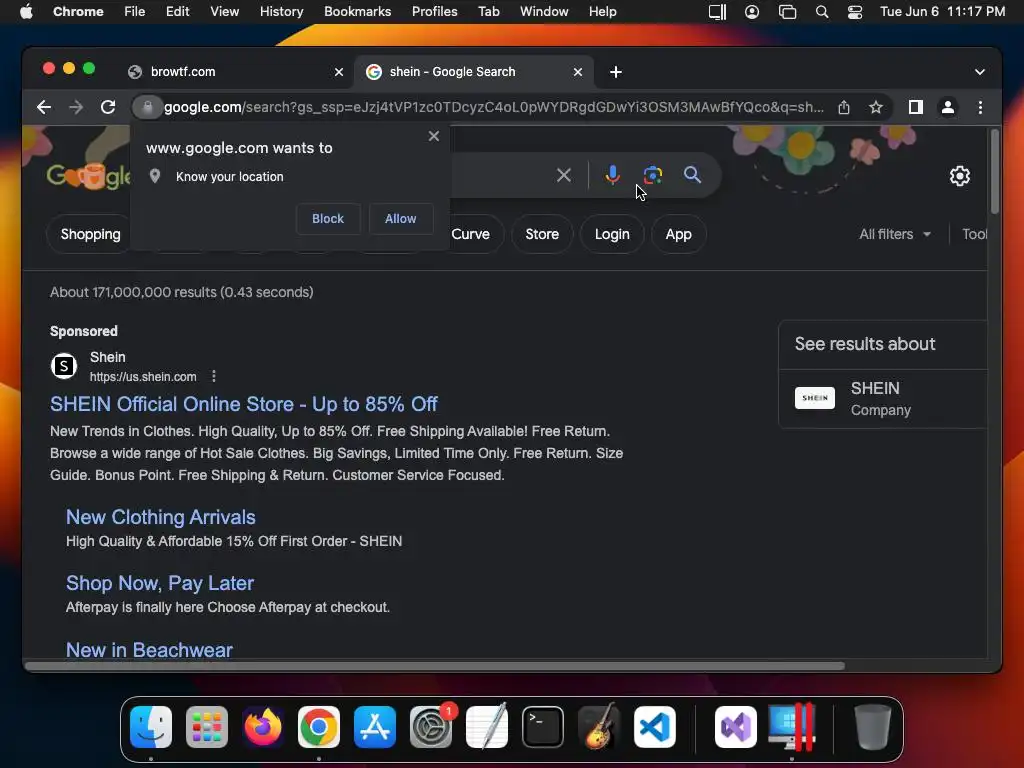The image size is (1024, 768).
Task: Open New Clothing Arrivals link
Action: click(161, 517)
